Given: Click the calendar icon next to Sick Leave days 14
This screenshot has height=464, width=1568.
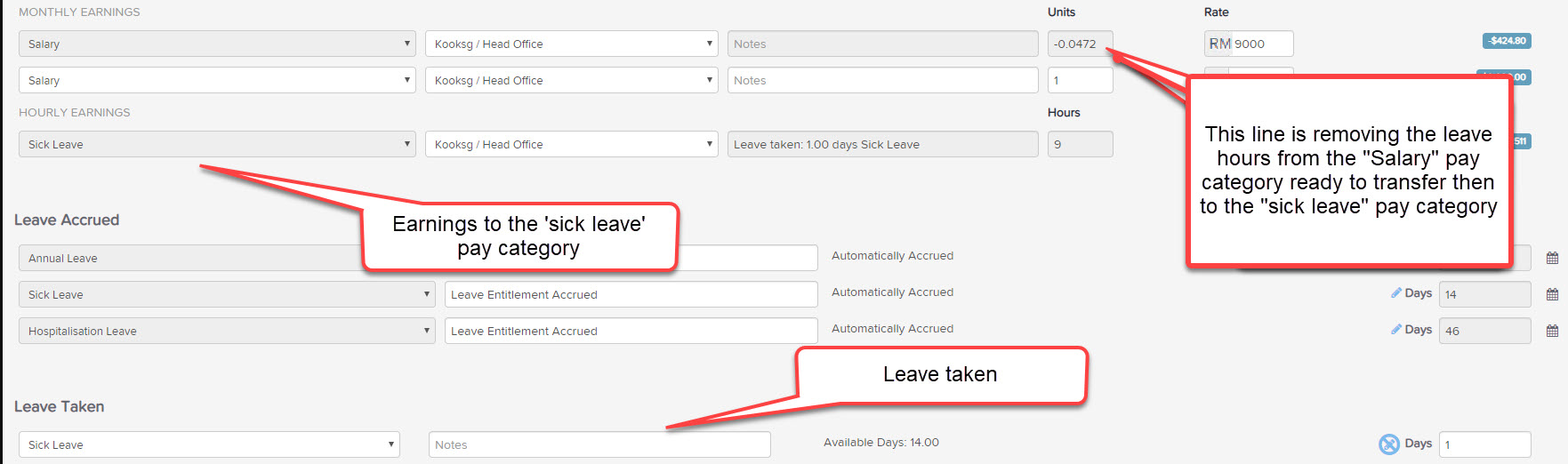Looking at the screenshot, I should (1552, 295).
